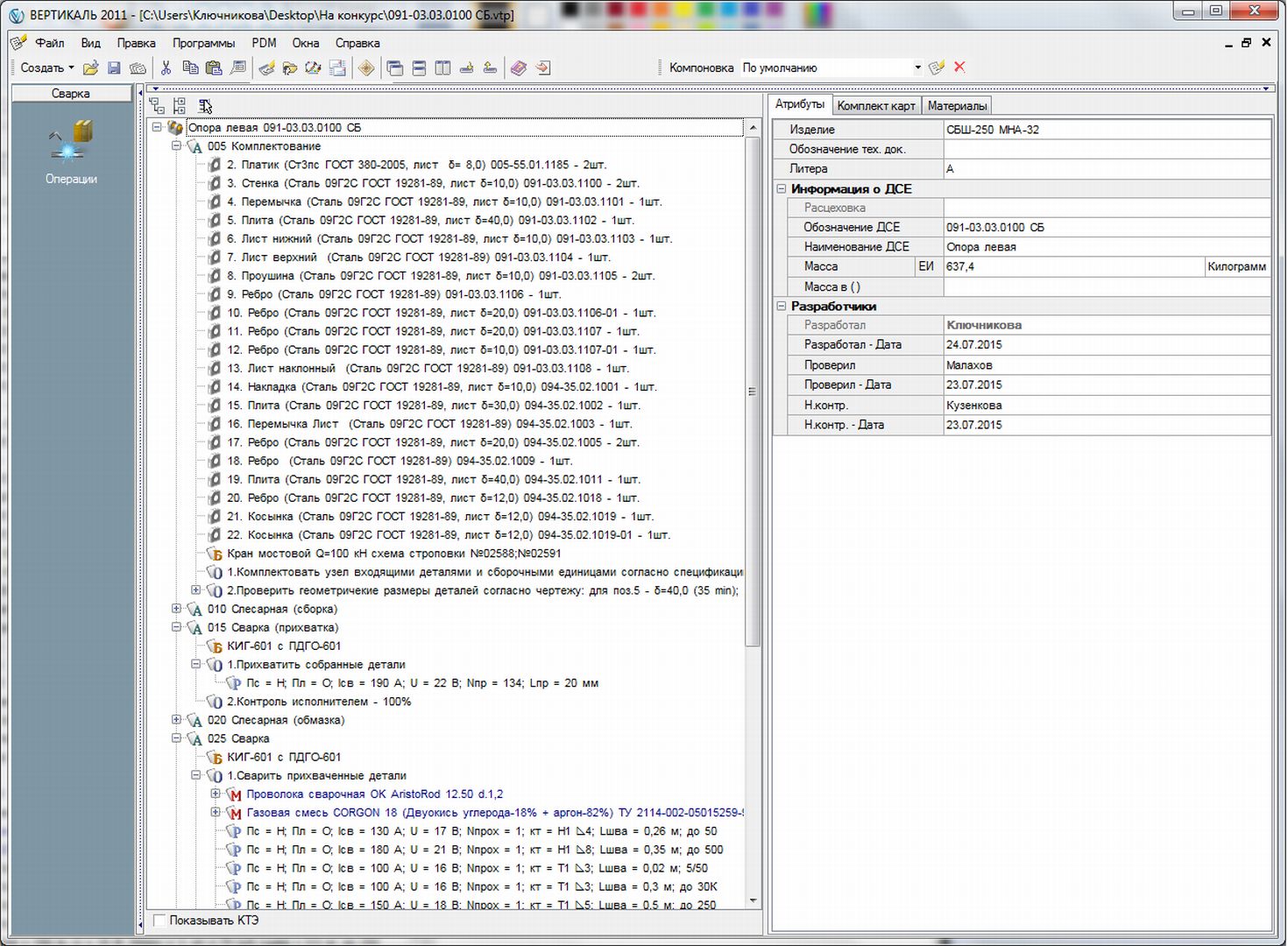Click the Save floppy disk icon
The image size is (1288, 946).
114,67
